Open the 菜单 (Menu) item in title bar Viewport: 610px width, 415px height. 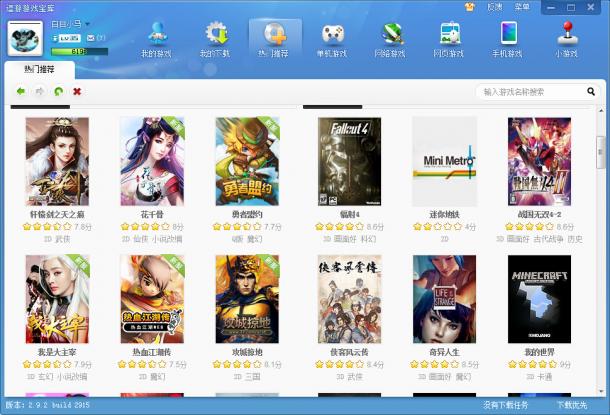point(522,7)
